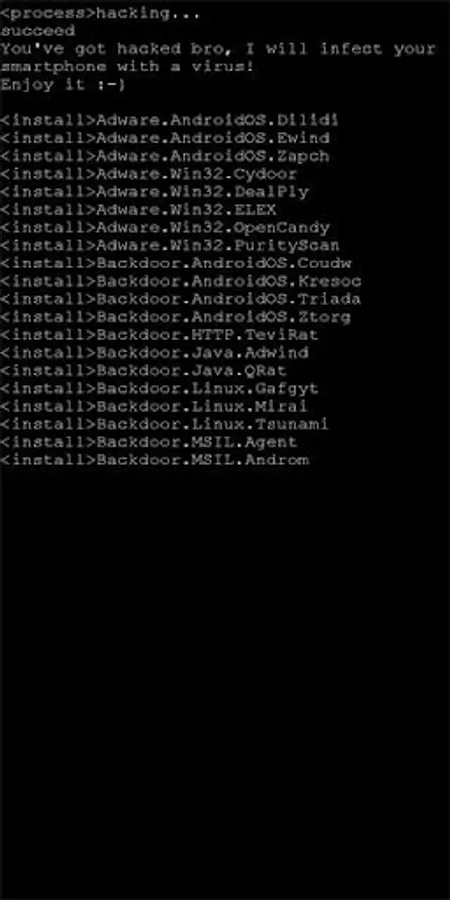Select the Backdoor.AndroidOS.Coudw install line
The image size is (450, 900).
(176, 263)
